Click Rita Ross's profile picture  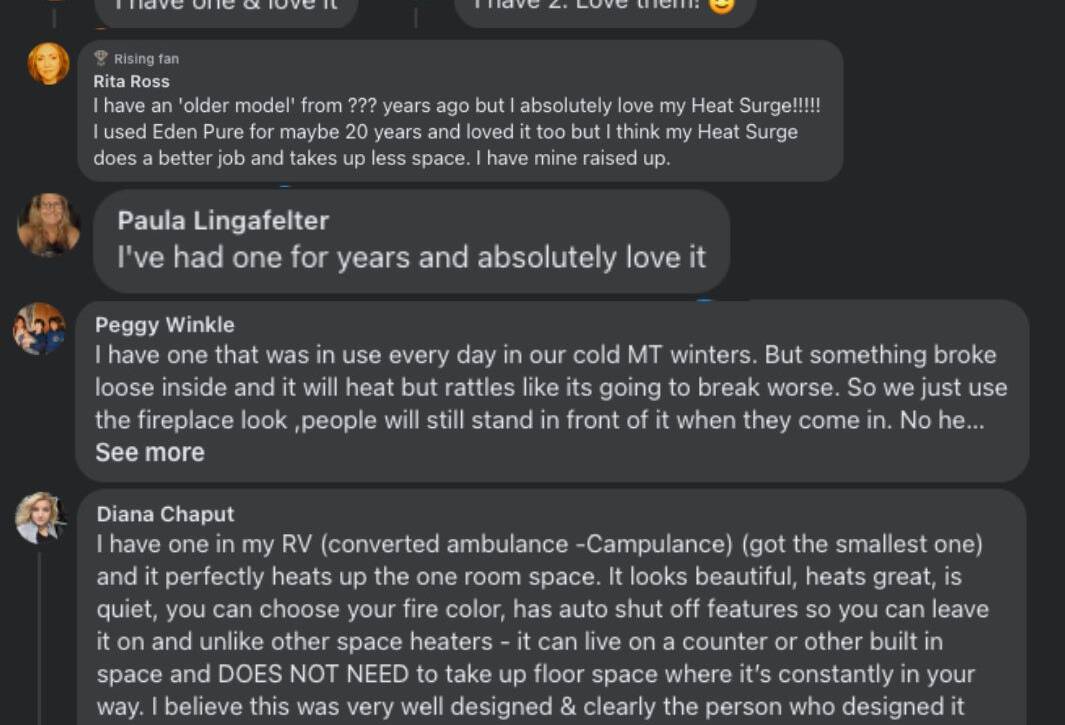[x=48, y=64]
